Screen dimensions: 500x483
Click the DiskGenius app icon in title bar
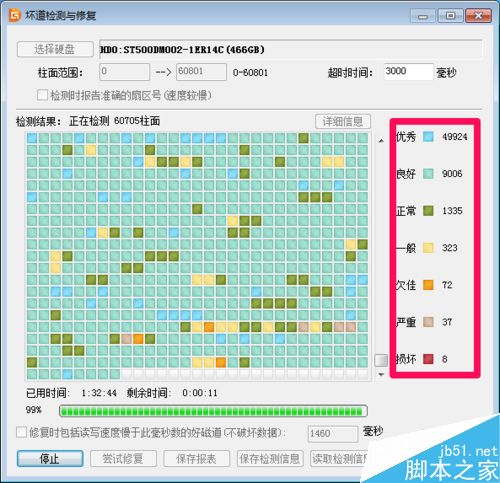15,16
